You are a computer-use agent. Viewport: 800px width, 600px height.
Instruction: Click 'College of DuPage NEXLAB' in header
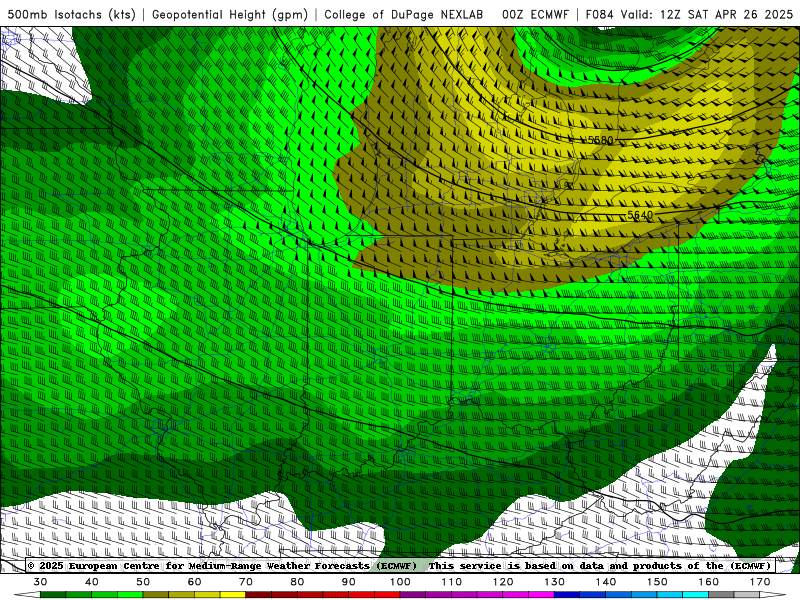pyautogui.click(x=404, y=14)
